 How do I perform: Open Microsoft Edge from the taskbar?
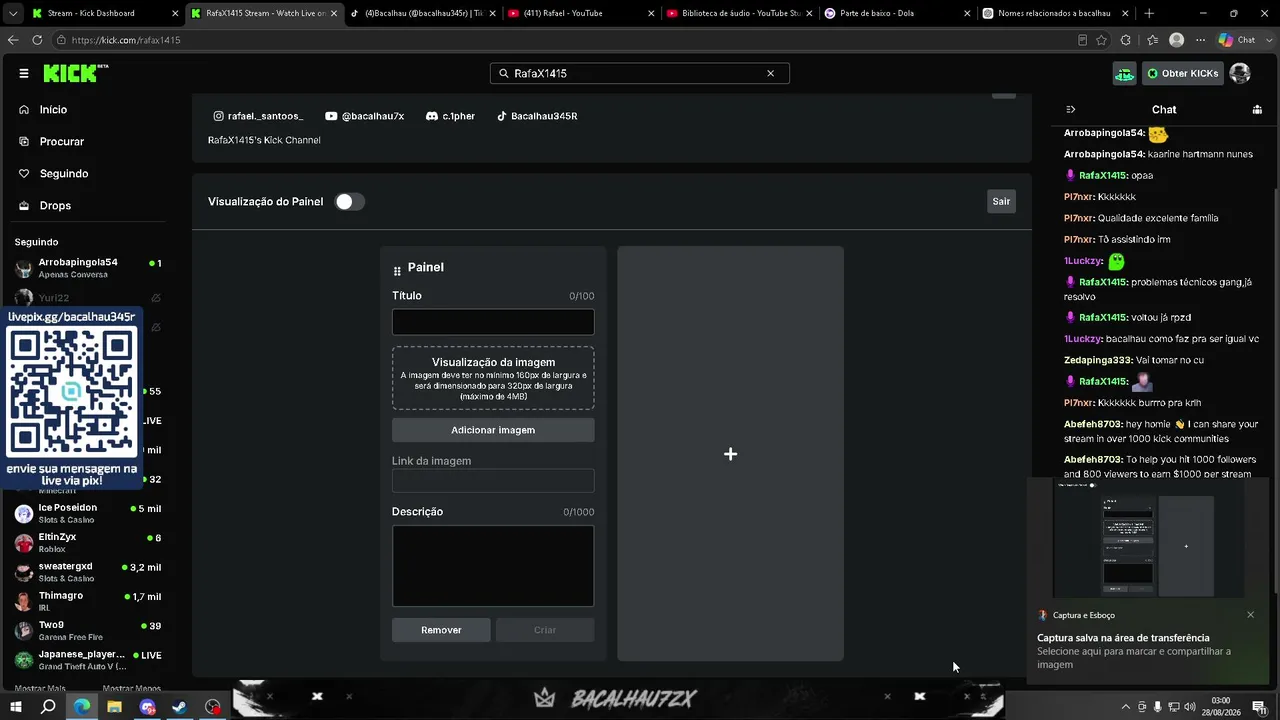[81, 707]
